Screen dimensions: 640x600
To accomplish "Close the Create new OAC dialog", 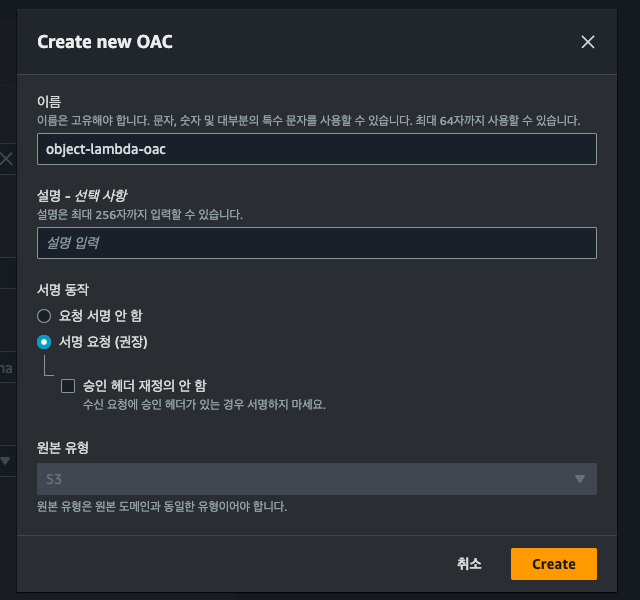I will (587, 42).
